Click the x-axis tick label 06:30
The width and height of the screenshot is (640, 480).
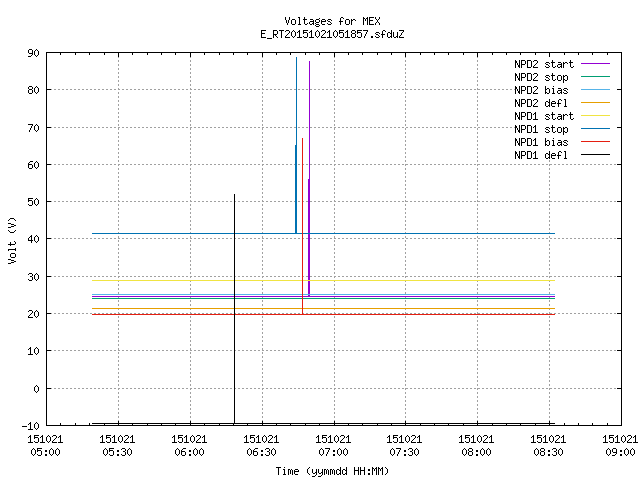click(261, 452)
